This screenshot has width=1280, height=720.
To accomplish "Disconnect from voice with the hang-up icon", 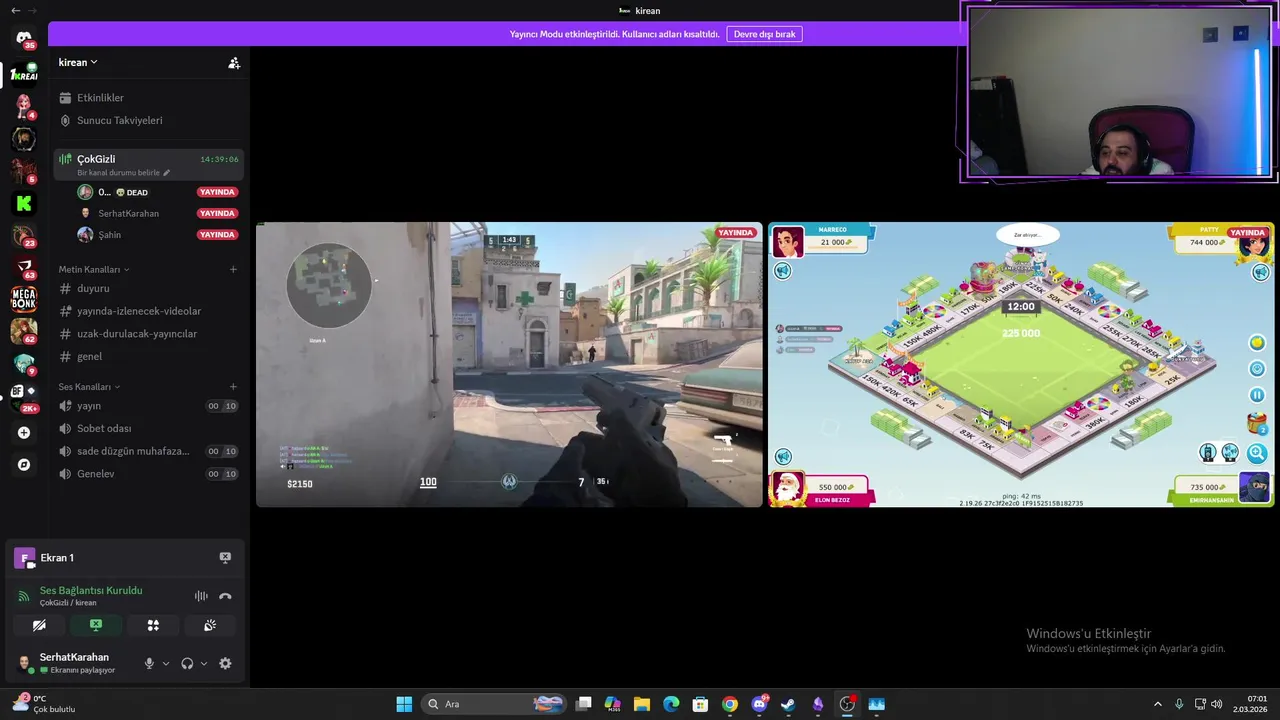I will coord(225,596).
